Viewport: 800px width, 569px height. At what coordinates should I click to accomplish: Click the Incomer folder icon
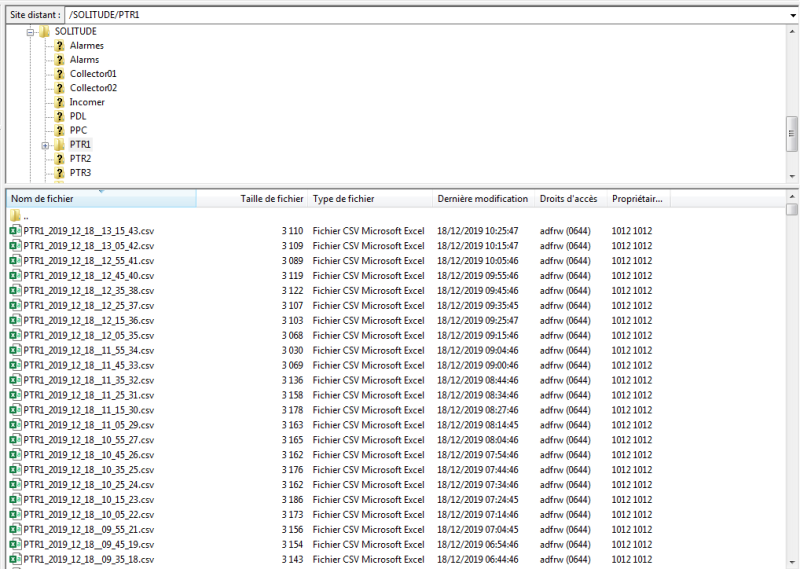[x=60, y=102]
